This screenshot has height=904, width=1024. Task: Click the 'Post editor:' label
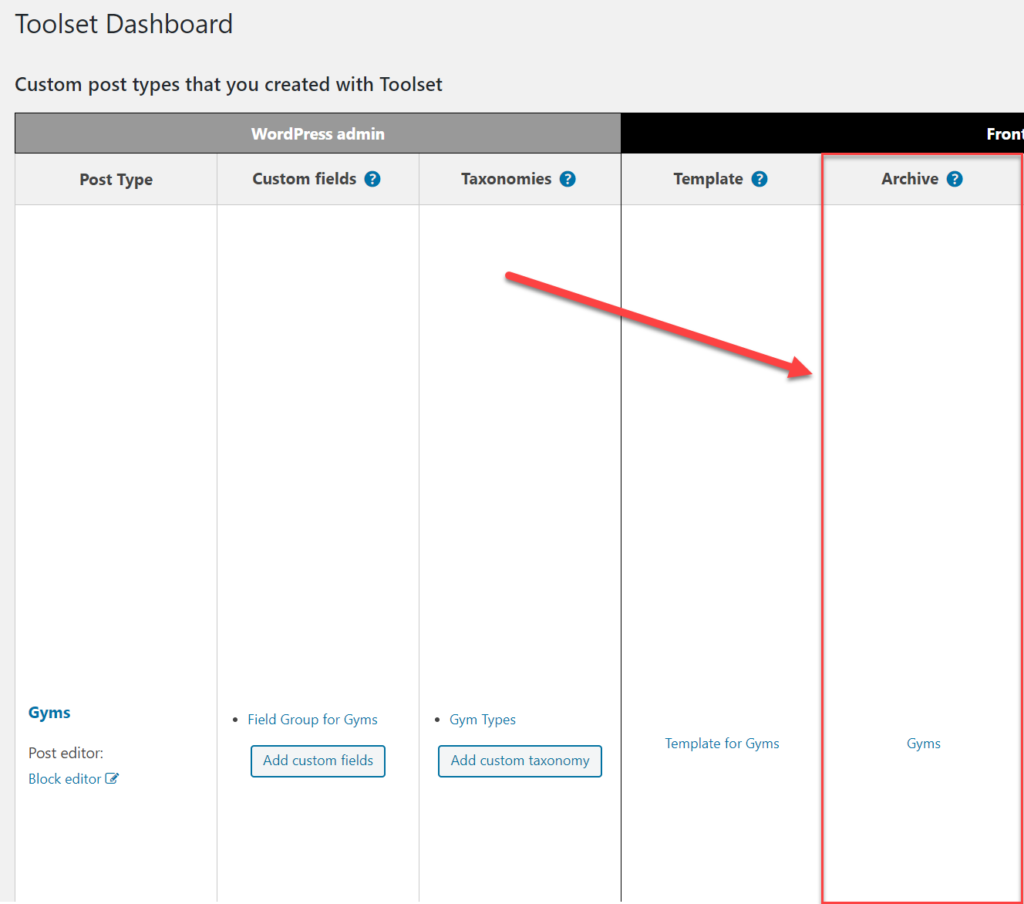point(65,753)
